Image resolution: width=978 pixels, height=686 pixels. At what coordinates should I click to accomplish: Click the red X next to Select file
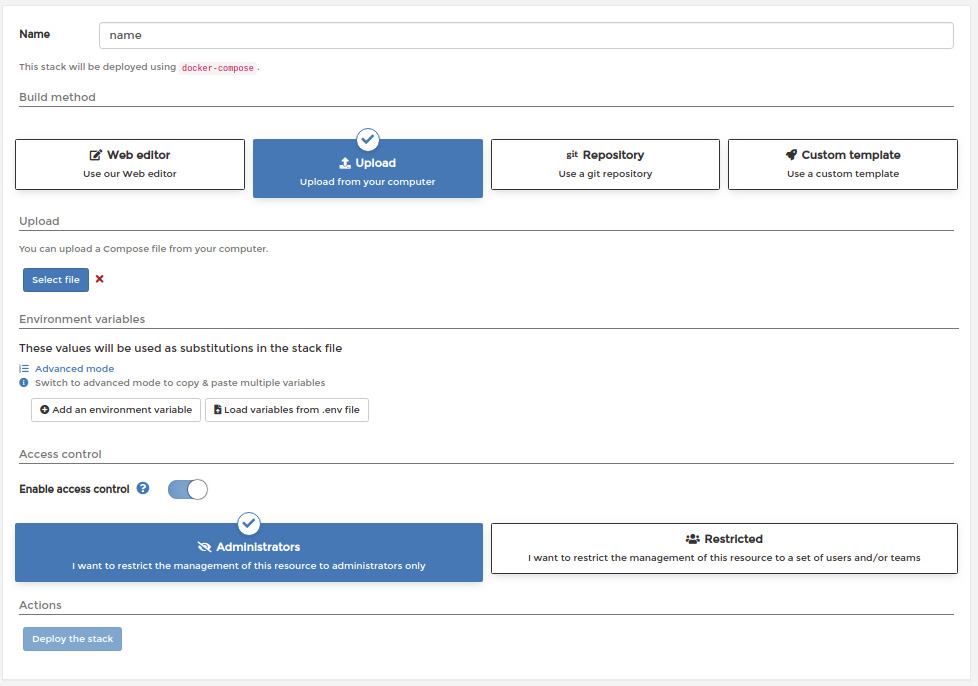(99, 279)
